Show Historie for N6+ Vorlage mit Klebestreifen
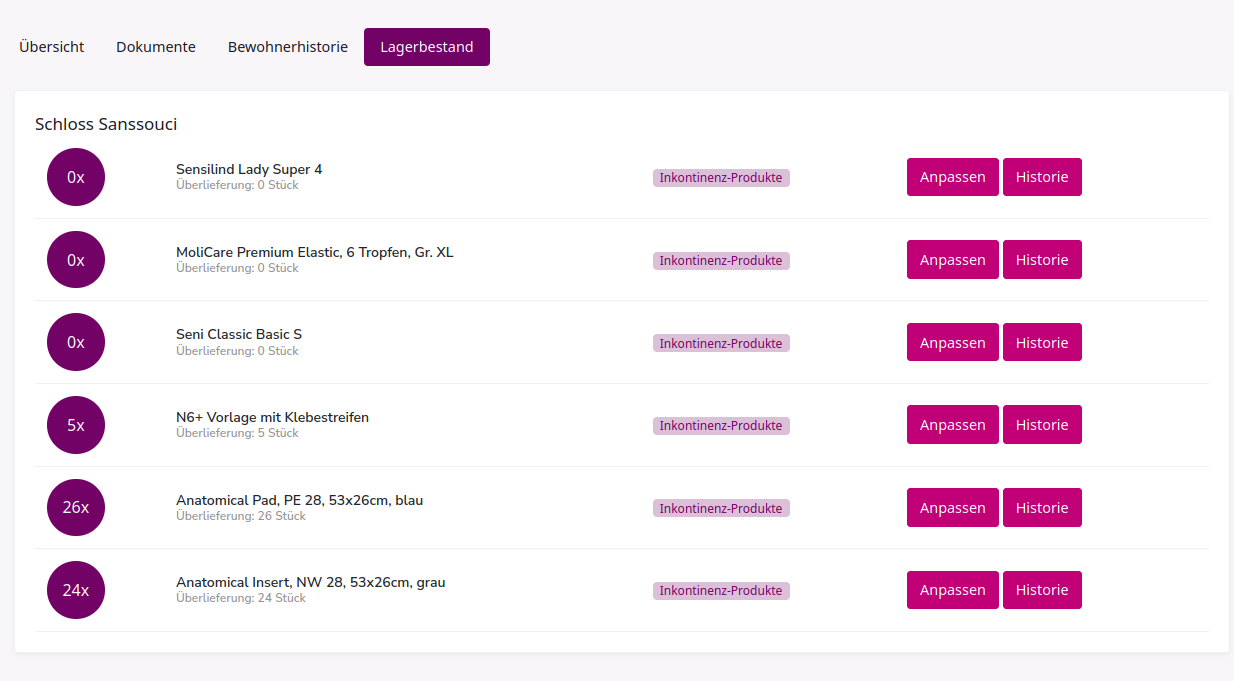The image size is (1234, 681). pos(1042,425)
